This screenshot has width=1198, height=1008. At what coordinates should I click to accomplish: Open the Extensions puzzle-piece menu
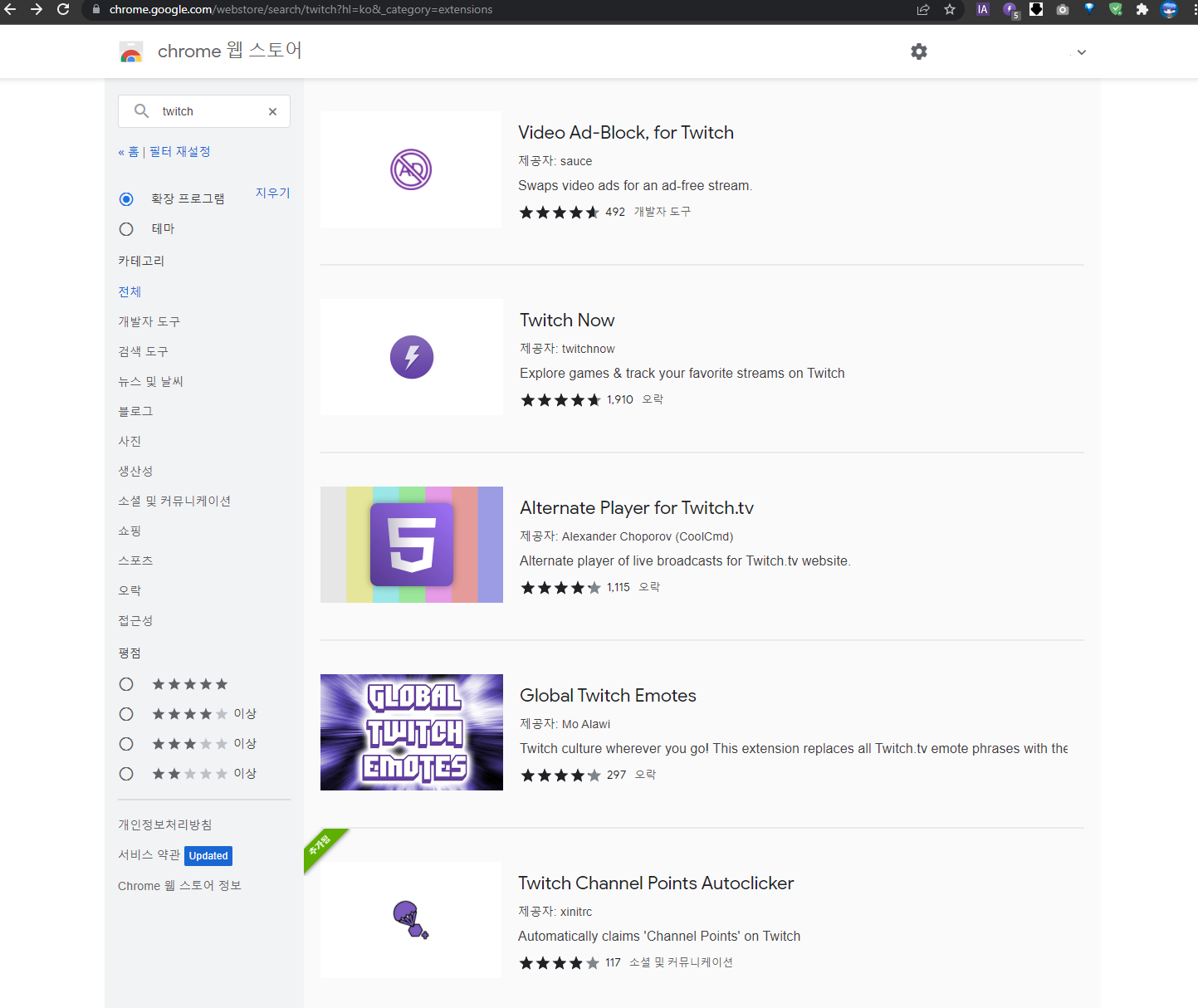(x=1142, y=9)
